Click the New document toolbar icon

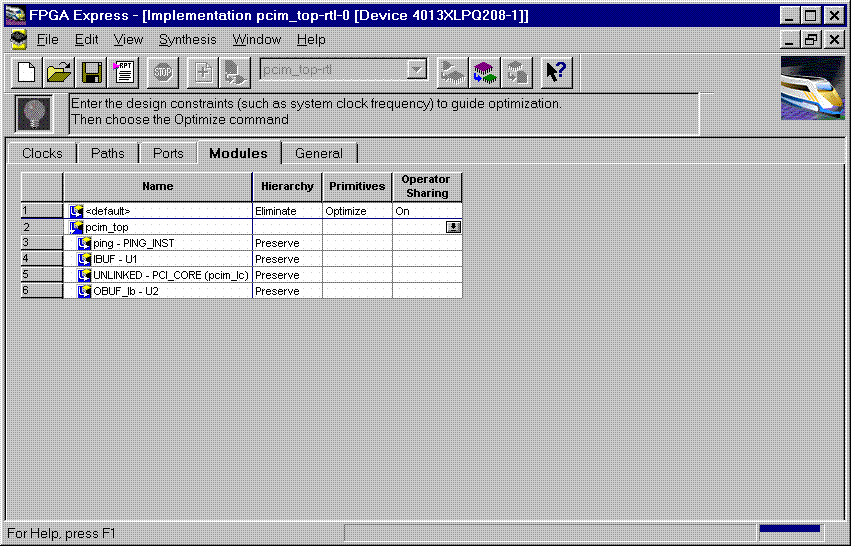[27, 72]
